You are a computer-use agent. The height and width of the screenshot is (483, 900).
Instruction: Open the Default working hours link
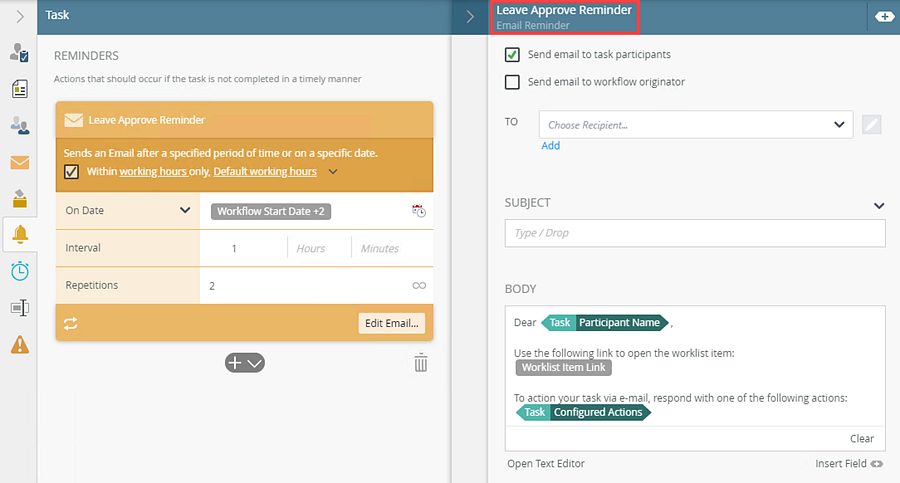[x=265, y=171]
